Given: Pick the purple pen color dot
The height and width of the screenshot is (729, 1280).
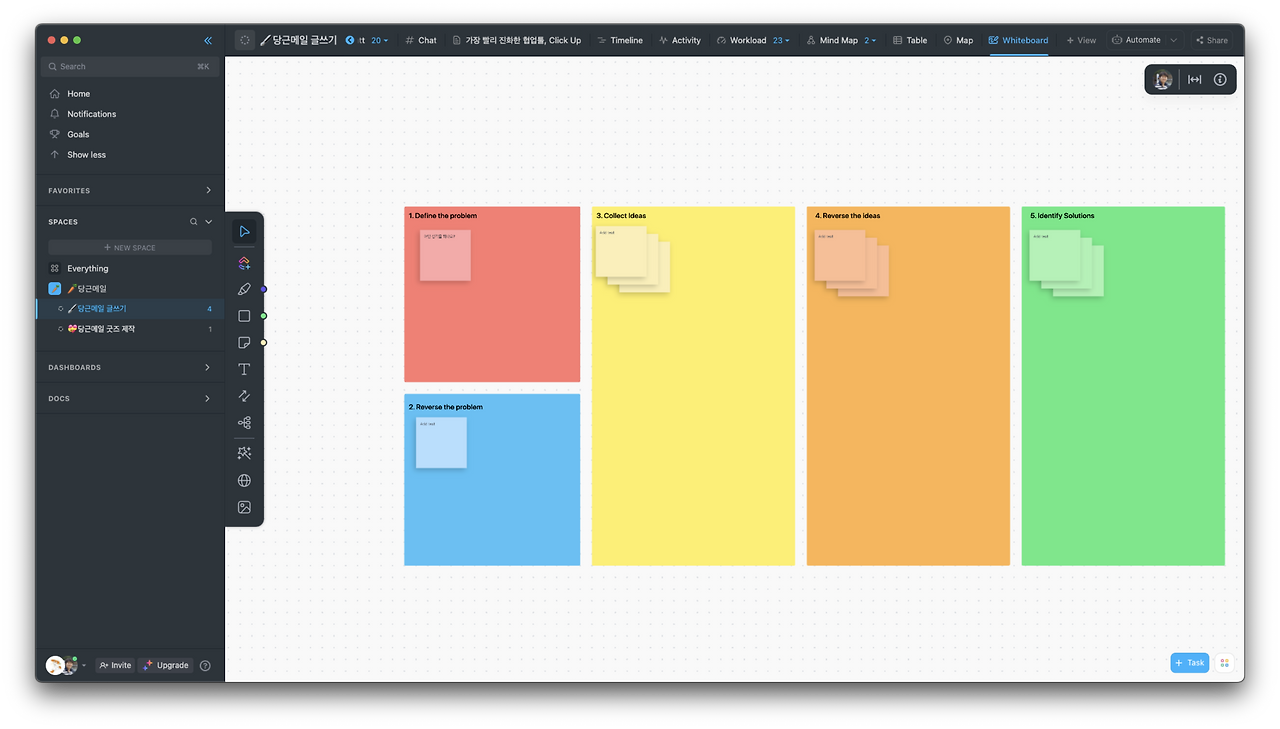Looking at the screenshot, I should [264, 289].
